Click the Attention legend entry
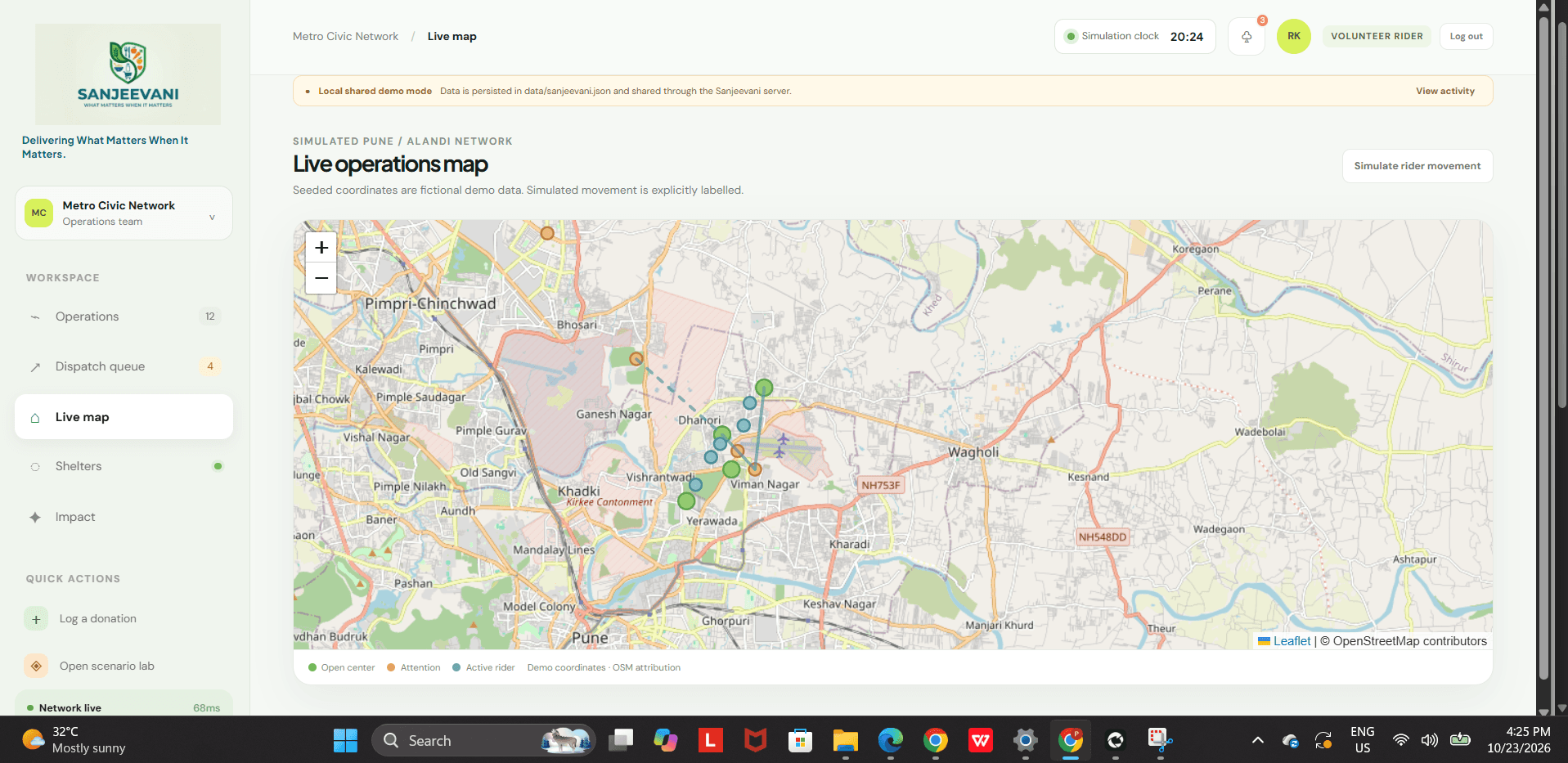 pos(414,668)
